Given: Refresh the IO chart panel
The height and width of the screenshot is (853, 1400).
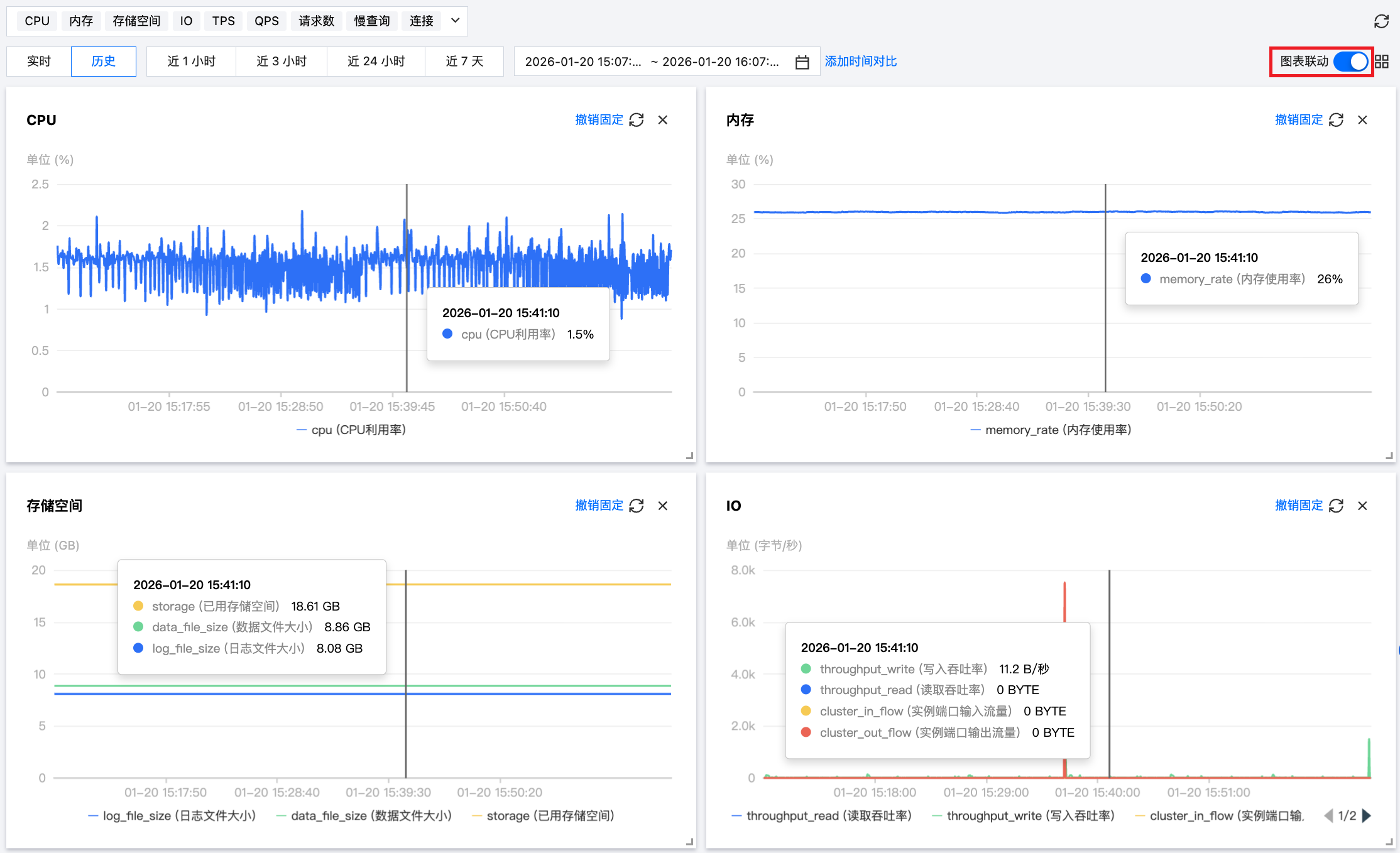Looking at the screenshot, I should tap(1336, 506).
